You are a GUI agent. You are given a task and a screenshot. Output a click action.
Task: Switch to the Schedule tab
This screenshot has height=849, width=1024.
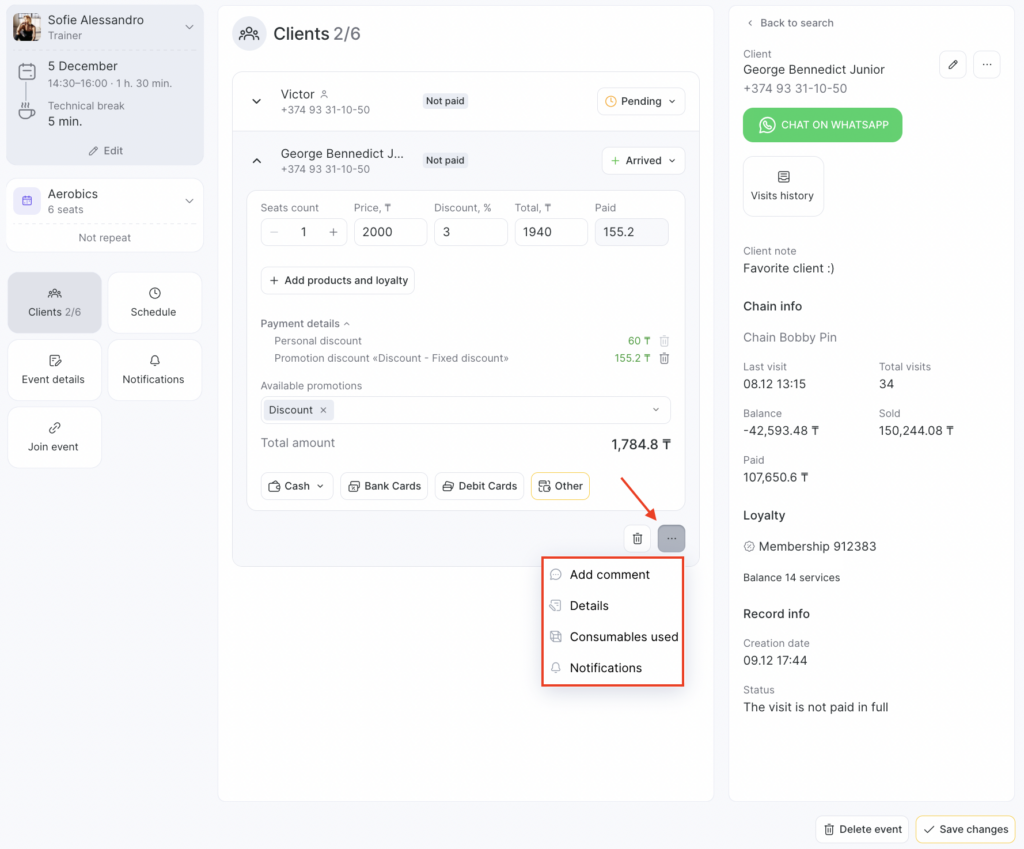pos(154,303)
